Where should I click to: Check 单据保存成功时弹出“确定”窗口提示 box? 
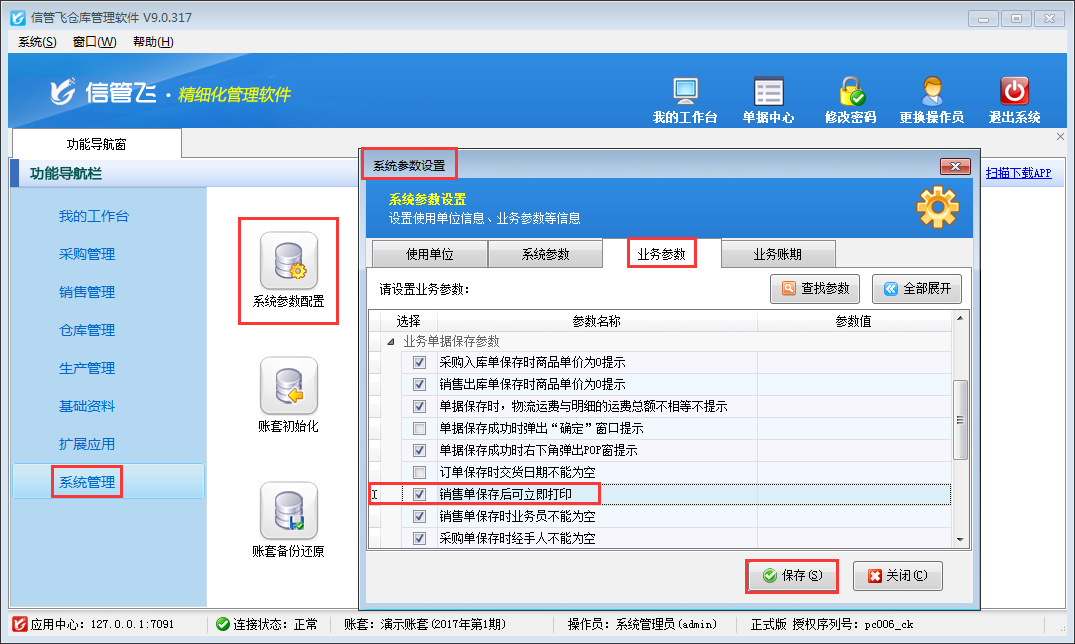420,428
